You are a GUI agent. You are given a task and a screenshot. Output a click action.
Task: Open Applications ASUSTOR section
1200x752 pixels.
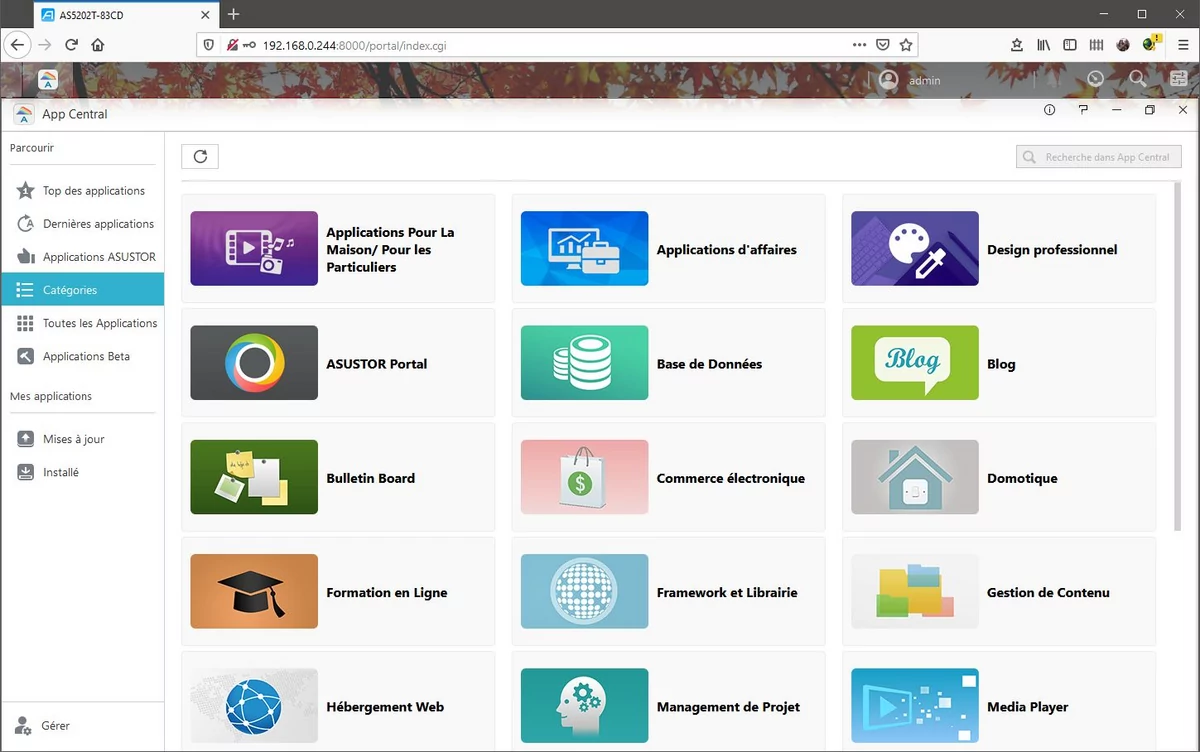point(82,257)
